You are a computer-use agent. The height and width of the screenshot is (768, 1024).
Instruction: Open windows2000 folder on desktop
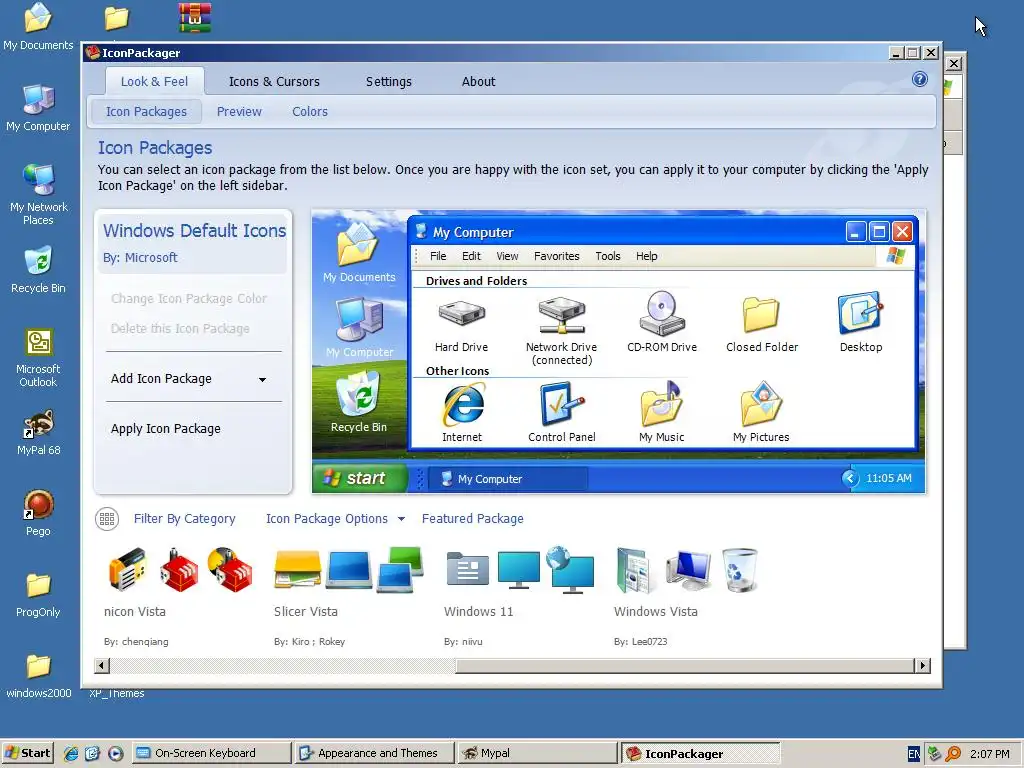38,667
